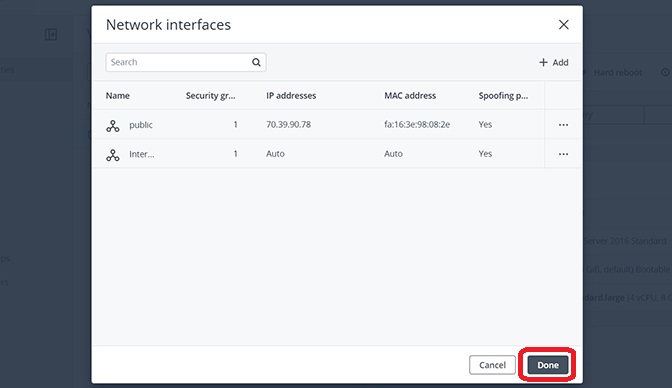Sort by the IP addresses column header
Screen dimensions: 672x388
291,96
